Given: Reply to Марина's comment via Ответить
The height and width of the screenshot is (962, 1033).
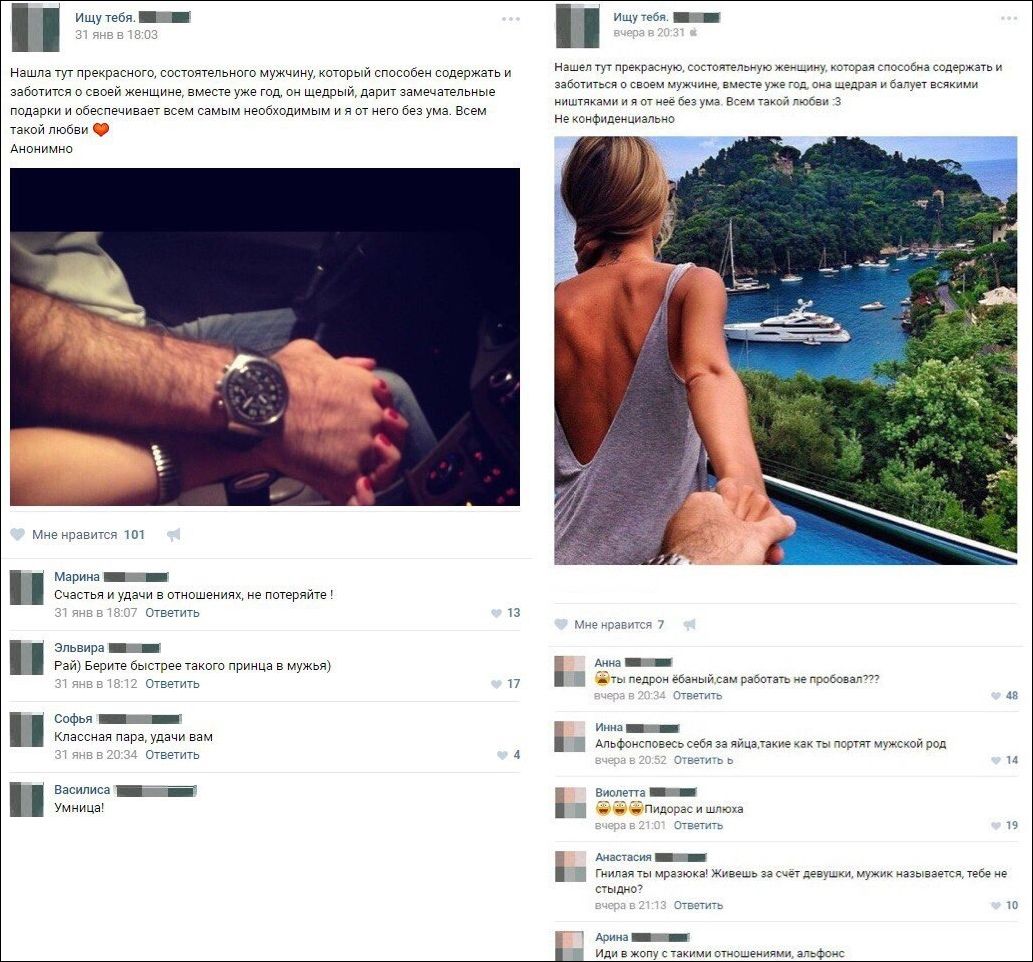Looking at the screenshot, I should point(172,613).
